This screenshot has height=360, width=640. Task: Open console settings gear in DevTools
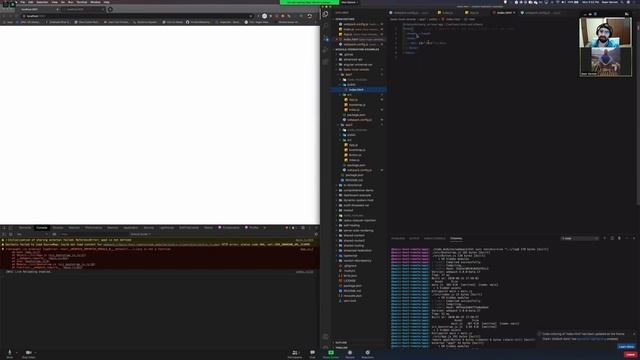pyautogui.click(x=316, y=234)
